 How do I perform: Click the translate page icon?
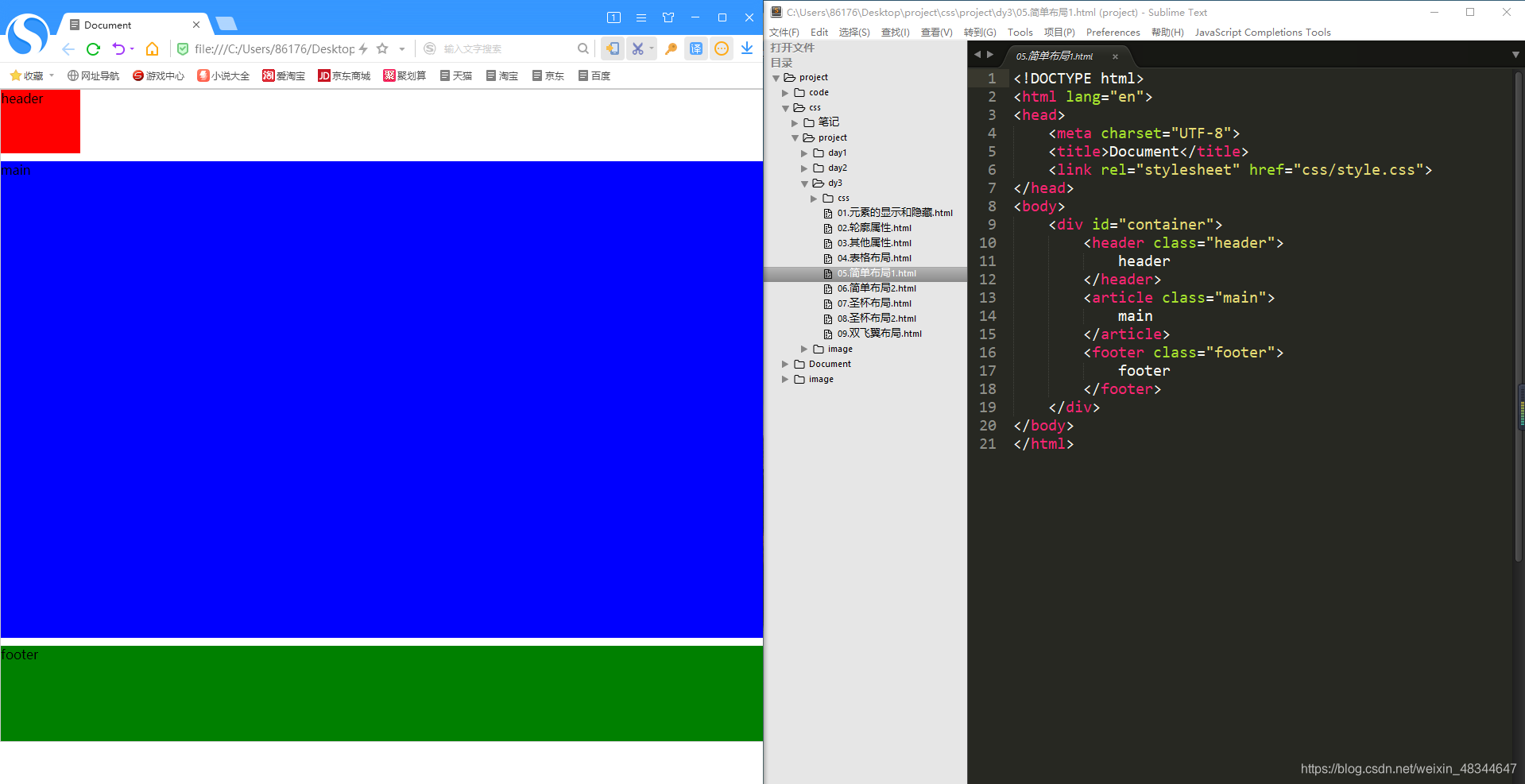tap(696, 49)
